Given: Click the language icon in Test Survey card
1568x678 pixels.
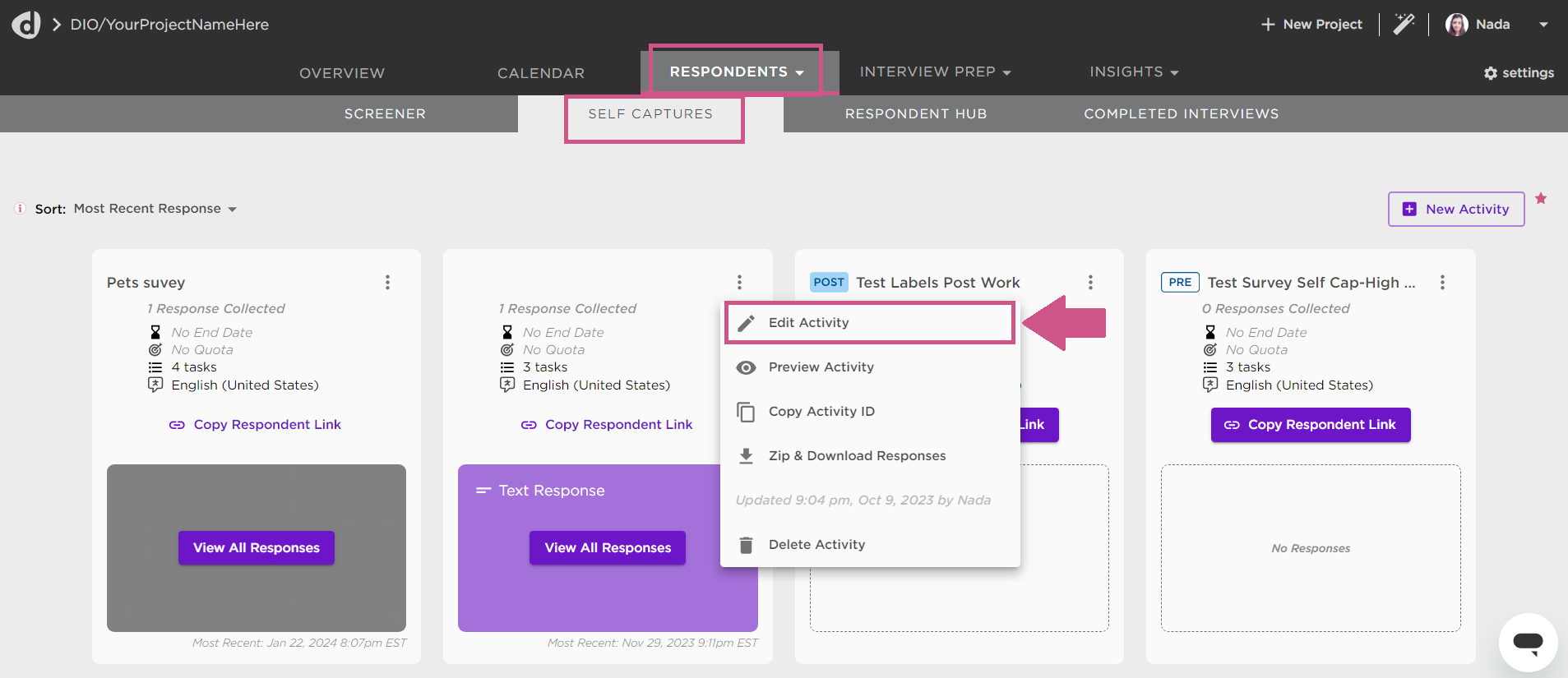Looking at the screenshot, I should tap(1210, 385).
